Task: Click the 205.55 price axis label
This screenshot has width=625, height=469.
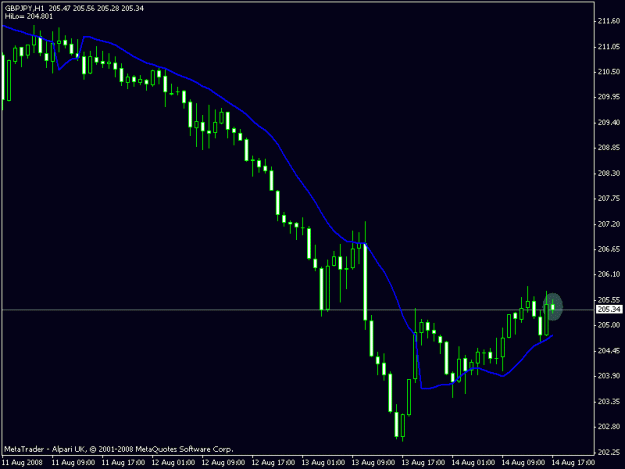Action: pos(609,300)
